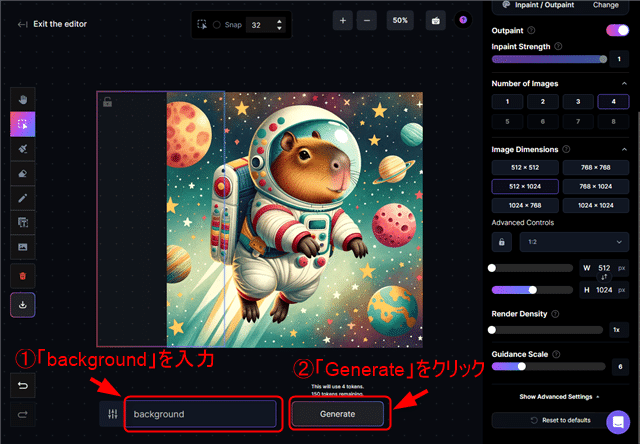Click Exit the editor

tap(60, 24)
